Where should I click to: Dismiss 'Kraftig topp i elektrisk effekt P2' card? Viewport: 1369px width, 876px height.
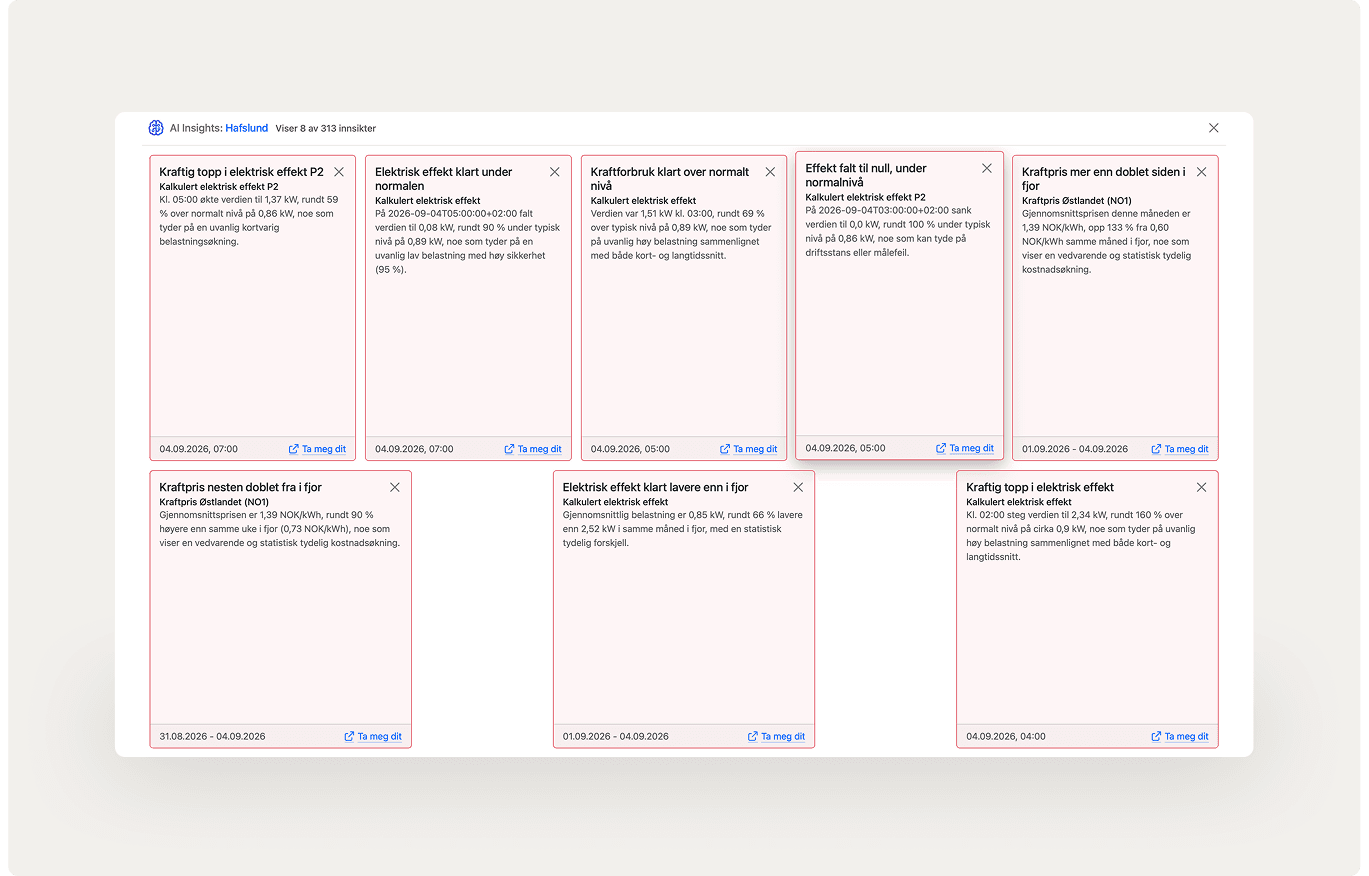point(339,172)
